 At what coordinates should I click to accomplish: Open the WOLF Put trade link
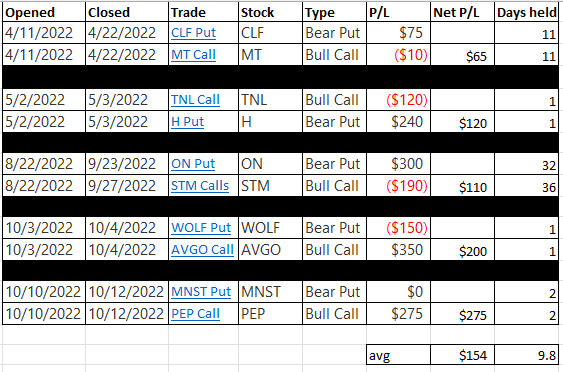coord(201,228)
